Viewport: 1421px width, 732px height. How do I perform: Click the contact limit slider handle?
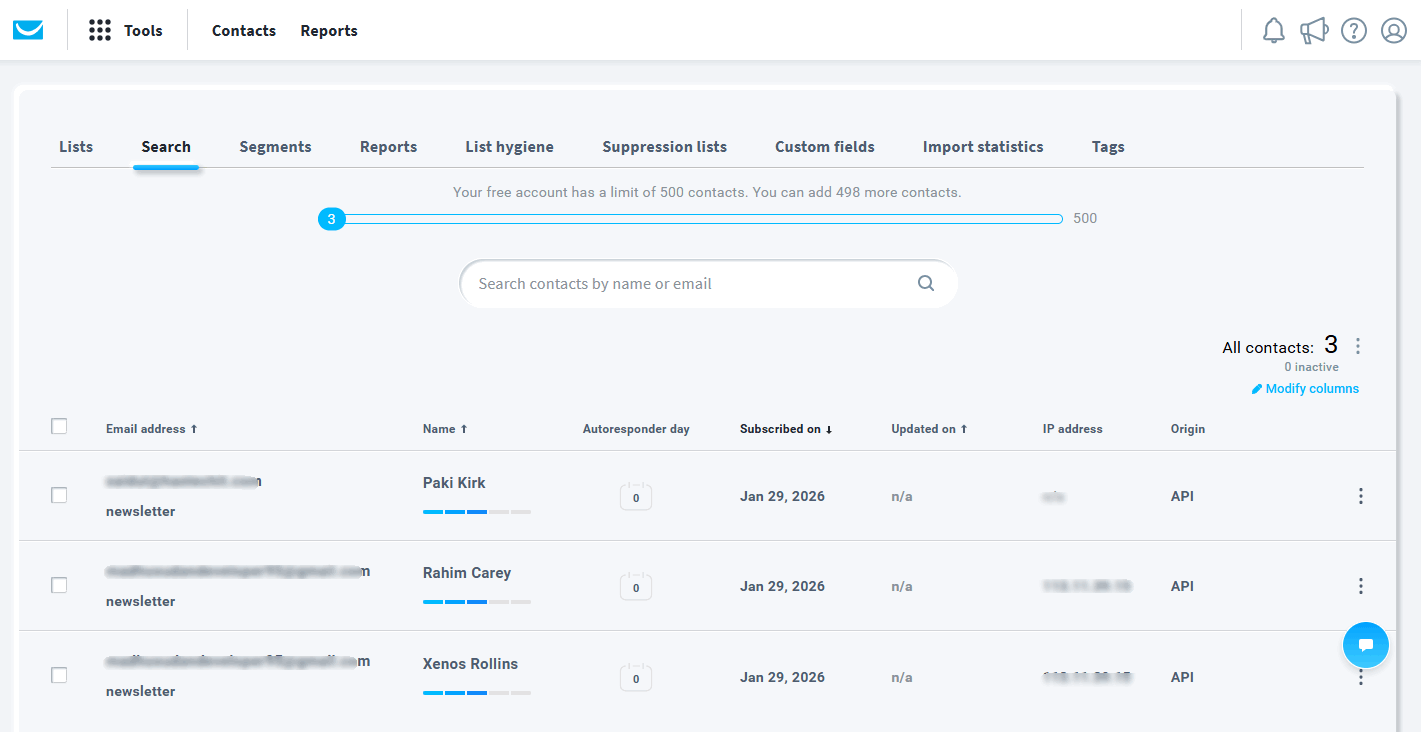click(x=331, y=218)
